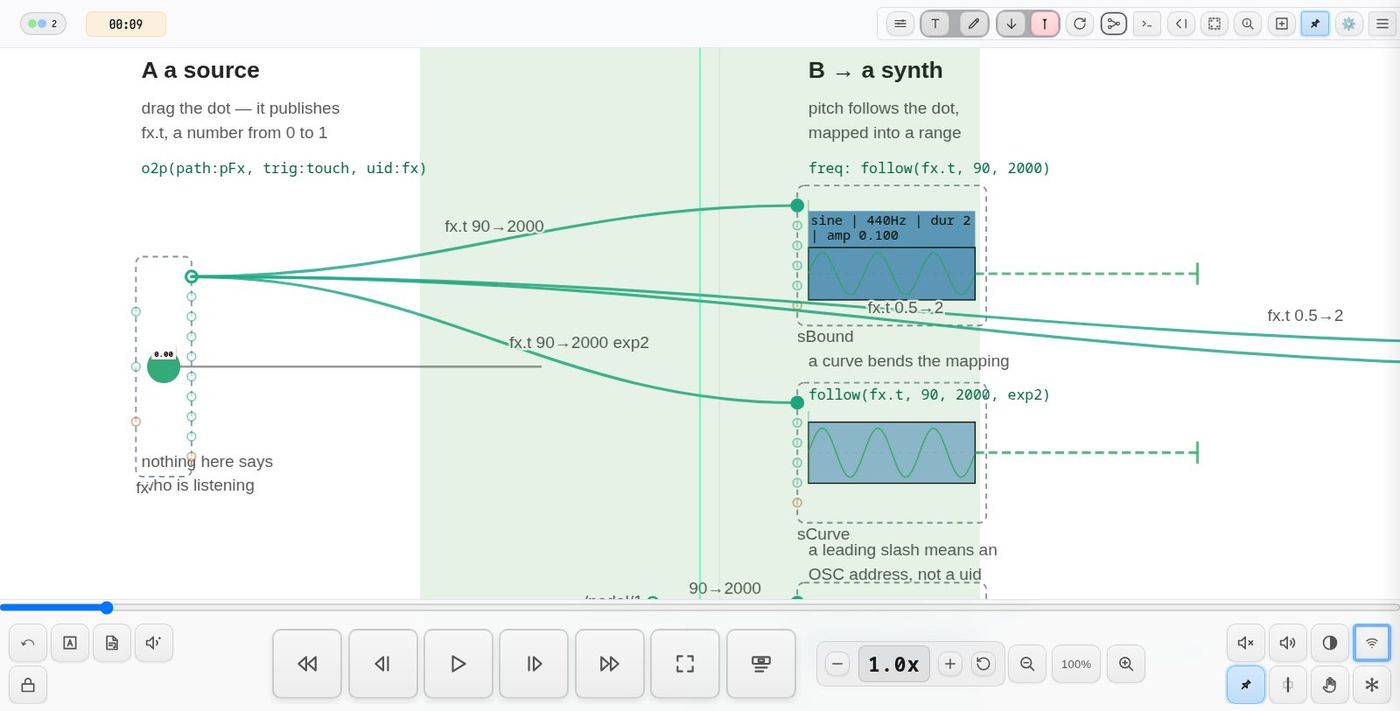1400x711 pixels.
Task: Select the text T mode button
Action: coord(935,24)
